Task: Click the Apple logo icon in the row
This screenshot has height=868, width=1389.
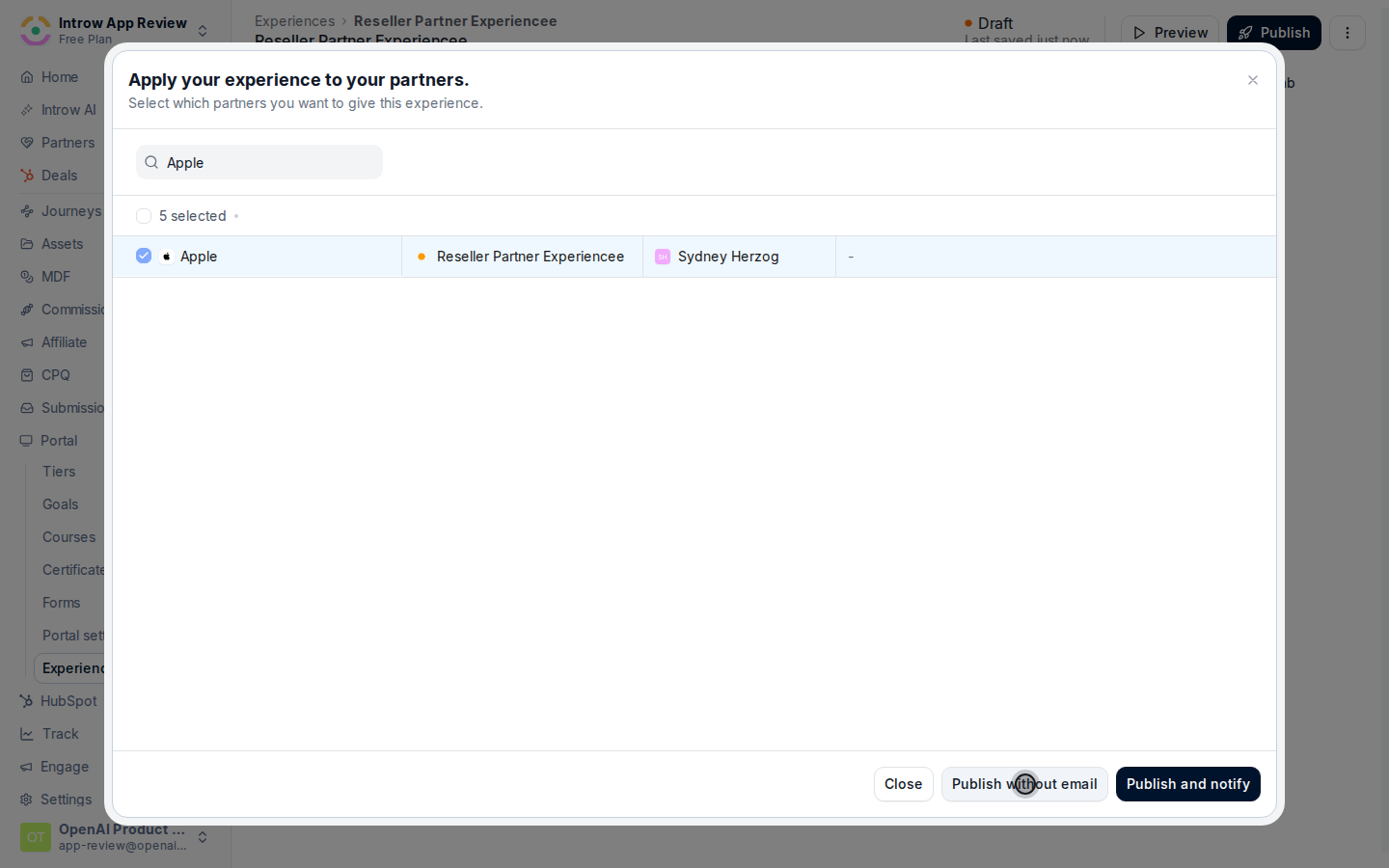Action: coord(167,257)
